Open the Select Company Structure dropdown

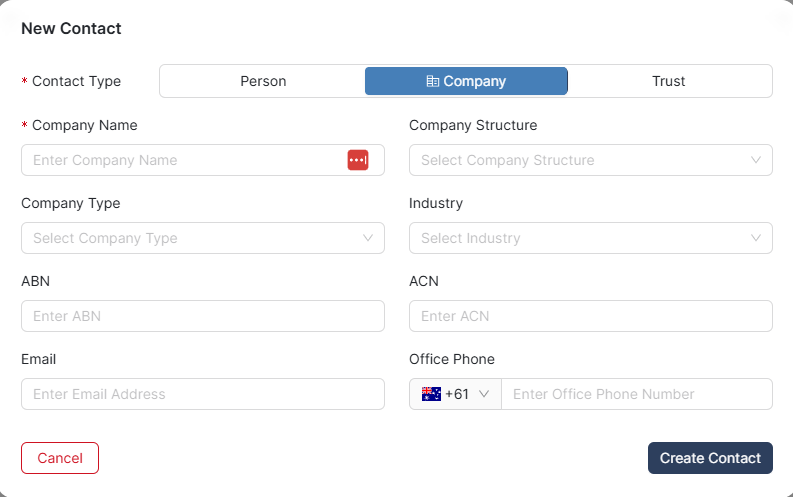point(591,160)
